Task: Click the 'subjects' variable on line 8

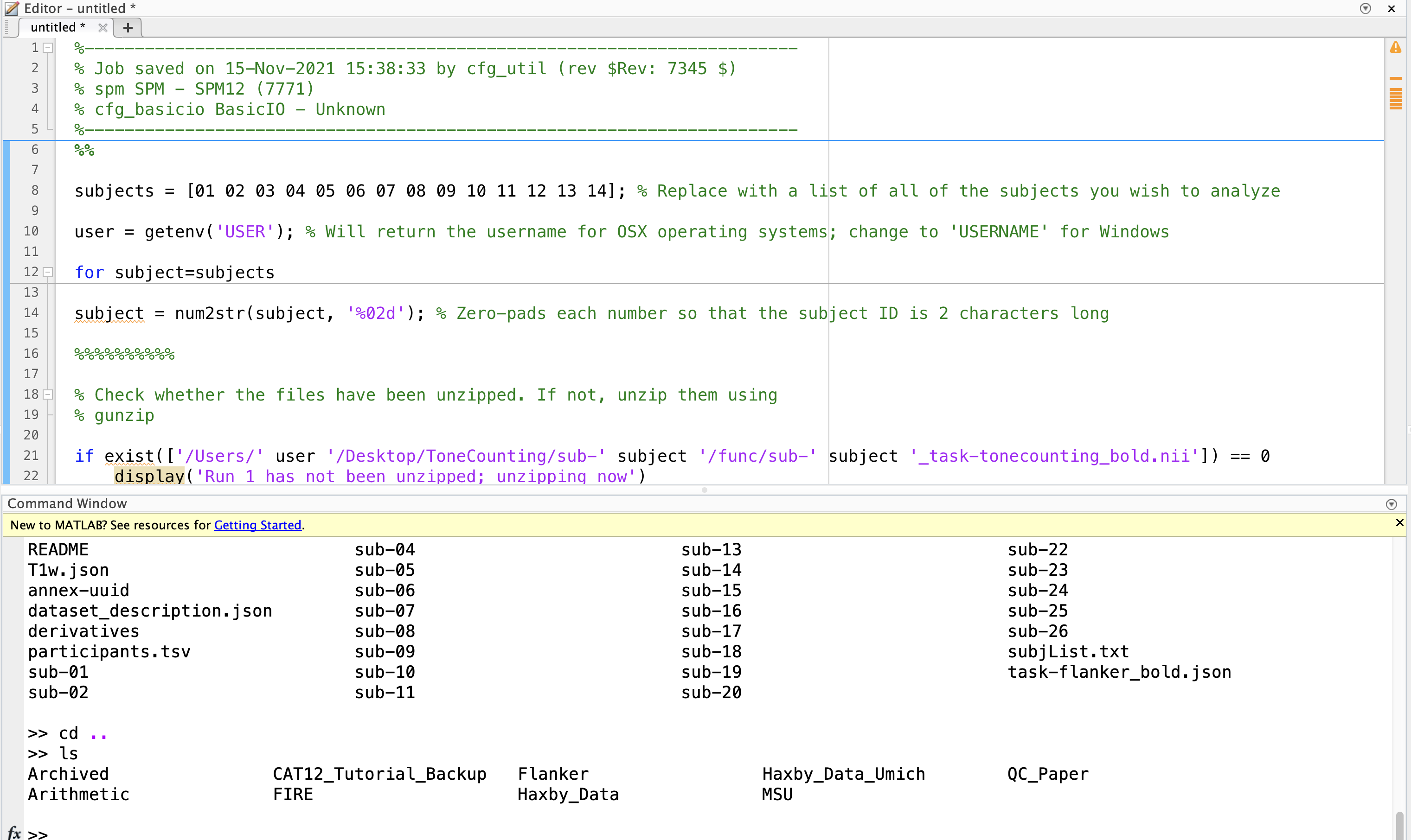Action: click(x=114, y=191)
